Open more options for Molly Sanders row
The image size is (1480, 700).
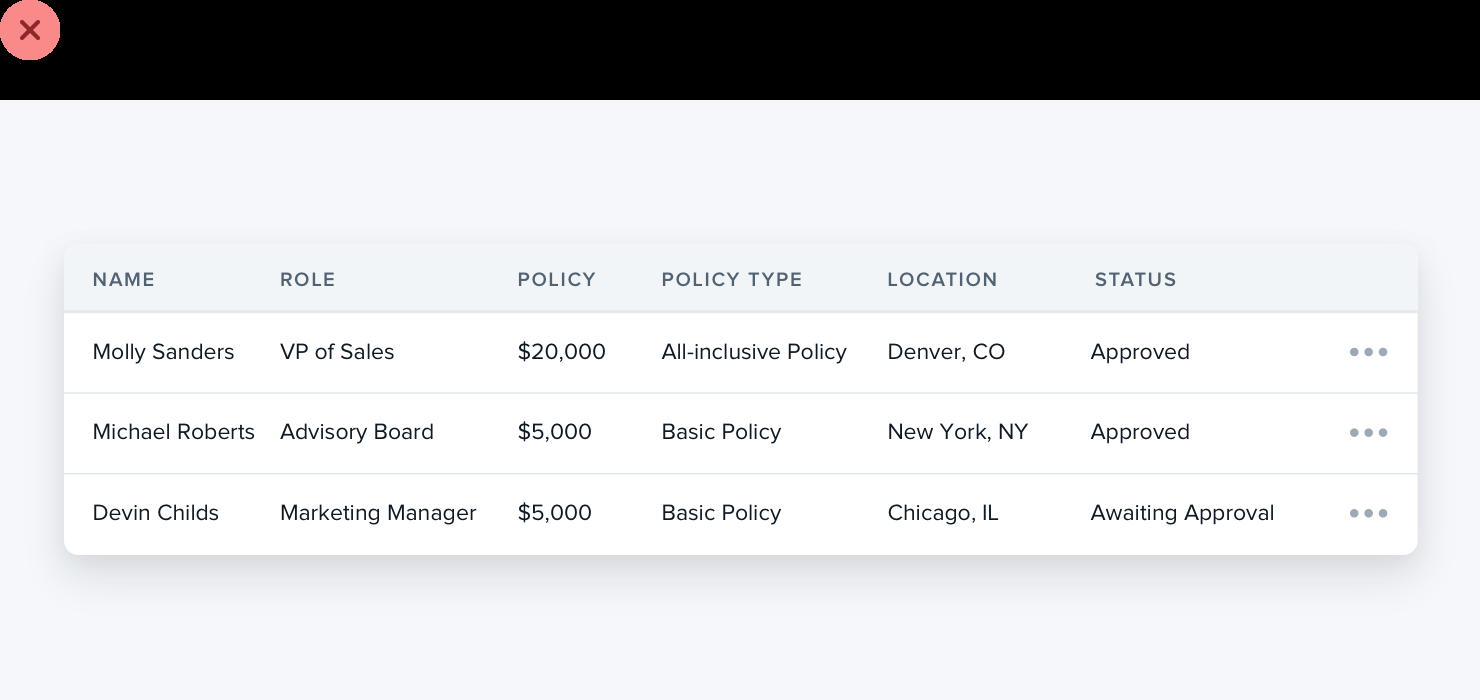1368,352
